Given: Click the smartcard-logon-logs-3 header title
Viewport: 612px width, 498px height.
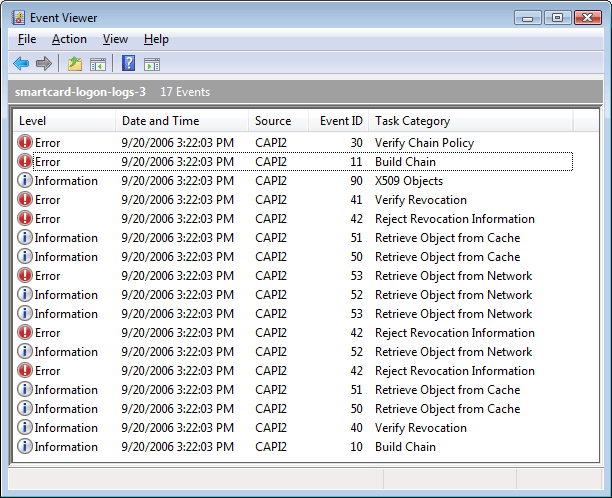Looking at the screenshot, I should coord(80,92).
